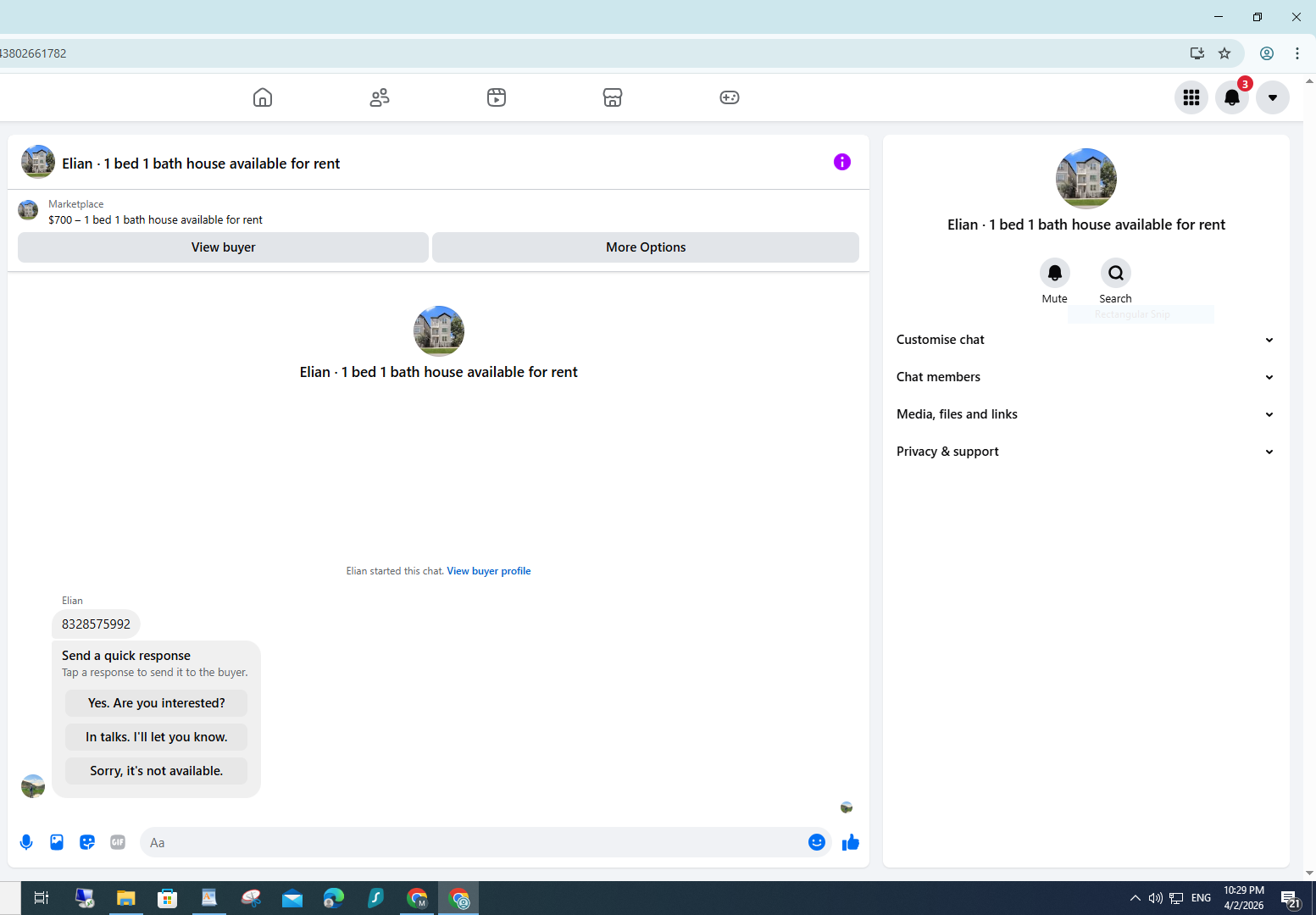Expand Media, files and links section
This screenshot has width=1316, height=915.
pos(1086,414)
